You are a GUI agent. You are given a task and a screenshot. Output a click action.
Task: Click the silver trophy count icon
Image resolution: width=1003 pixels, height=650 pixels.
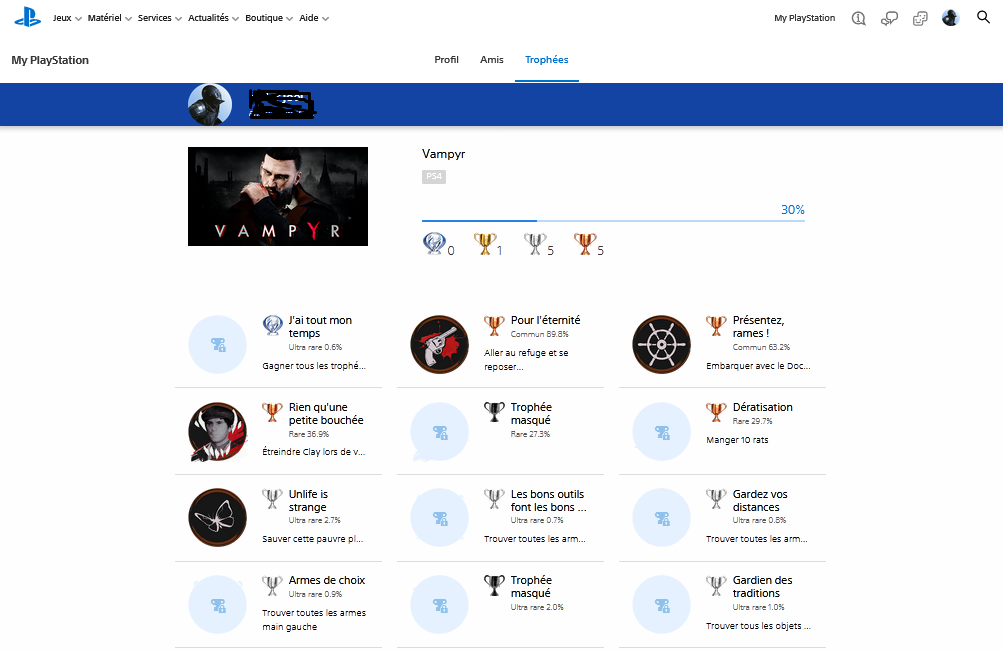(x=535, y=244)
